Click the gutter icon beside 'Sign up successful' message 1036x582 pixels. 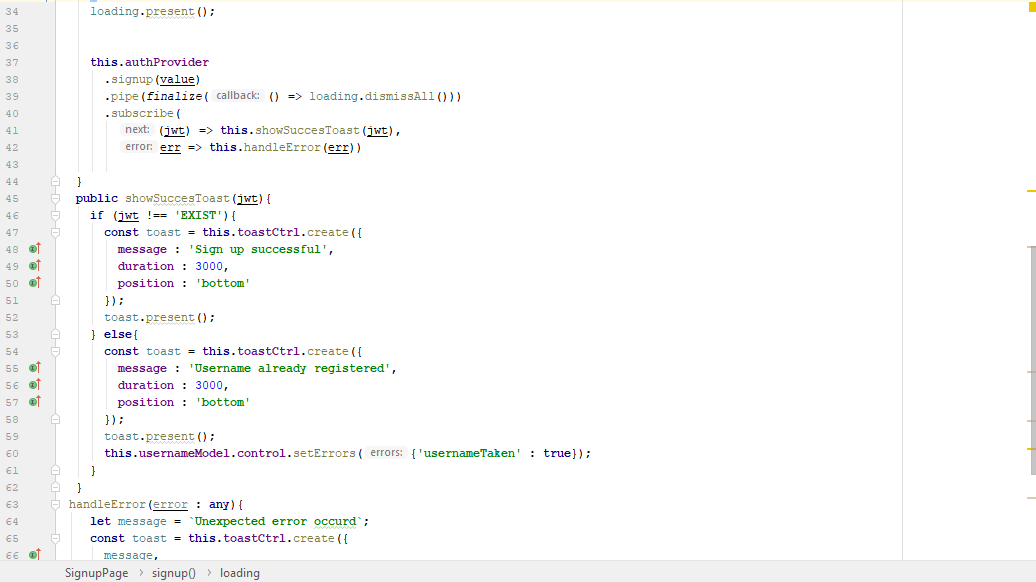(34, 249)
